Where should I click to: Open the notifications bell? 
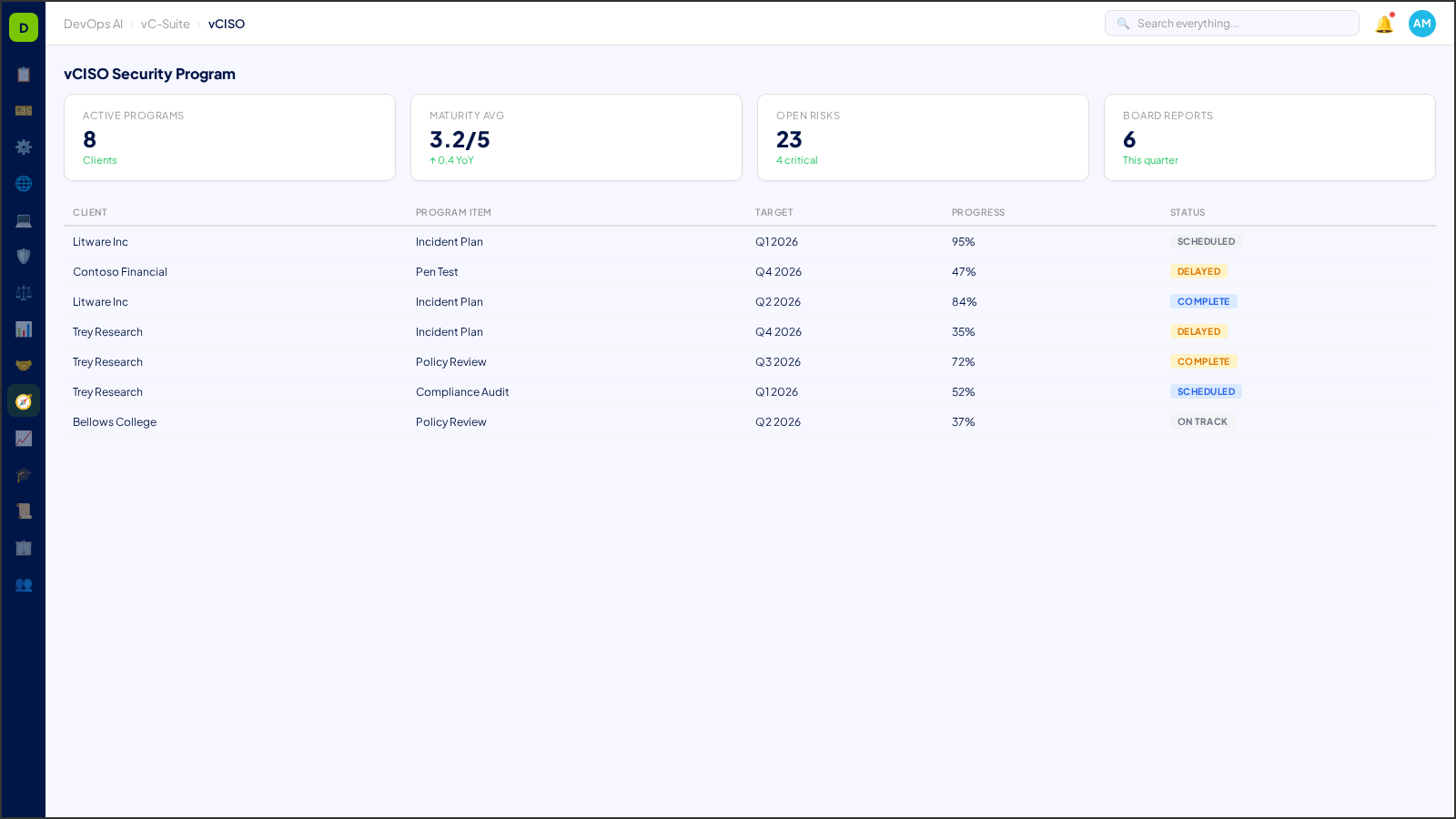click(x=1382, y=24)
